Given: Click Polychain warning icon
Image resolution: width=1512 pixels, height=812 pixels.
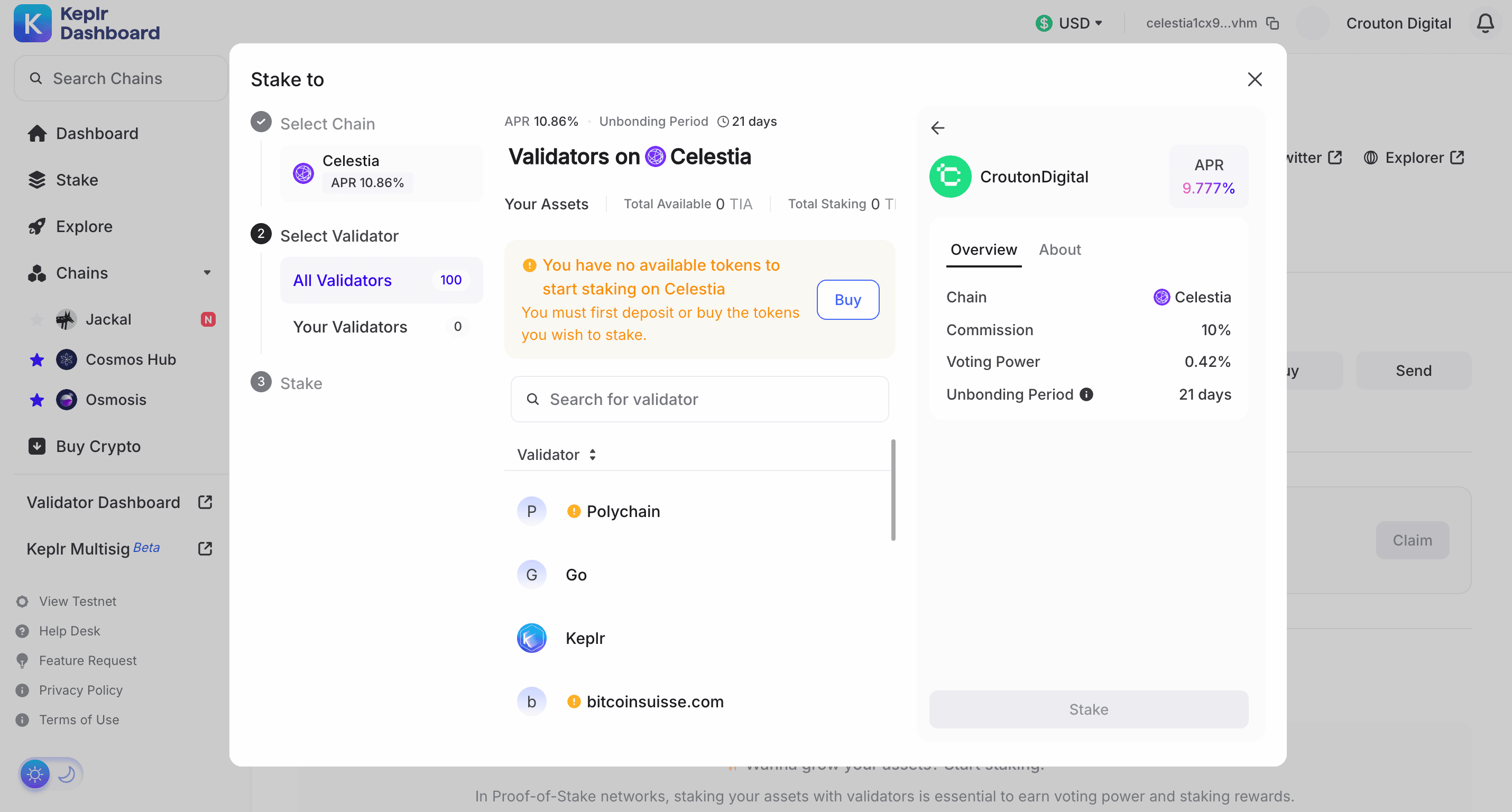Looking at the screenshot, I should 574,511.
